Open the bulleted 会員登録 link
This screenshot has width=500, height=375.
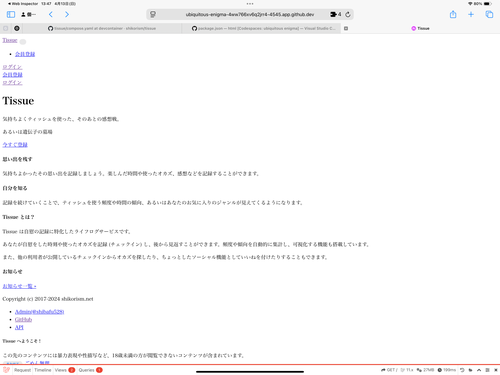tap(25, 54)
